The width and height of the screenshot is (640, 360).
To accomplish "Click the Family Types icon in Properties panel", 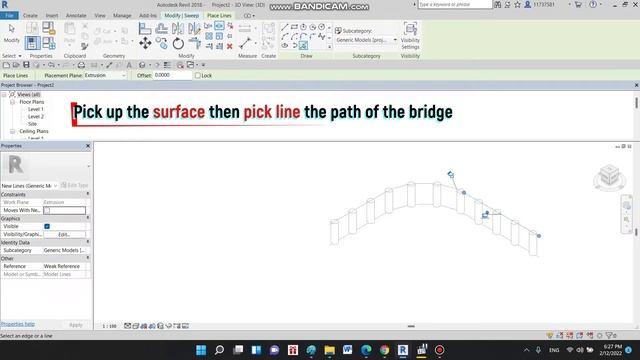I will click(x=49, y=43).
